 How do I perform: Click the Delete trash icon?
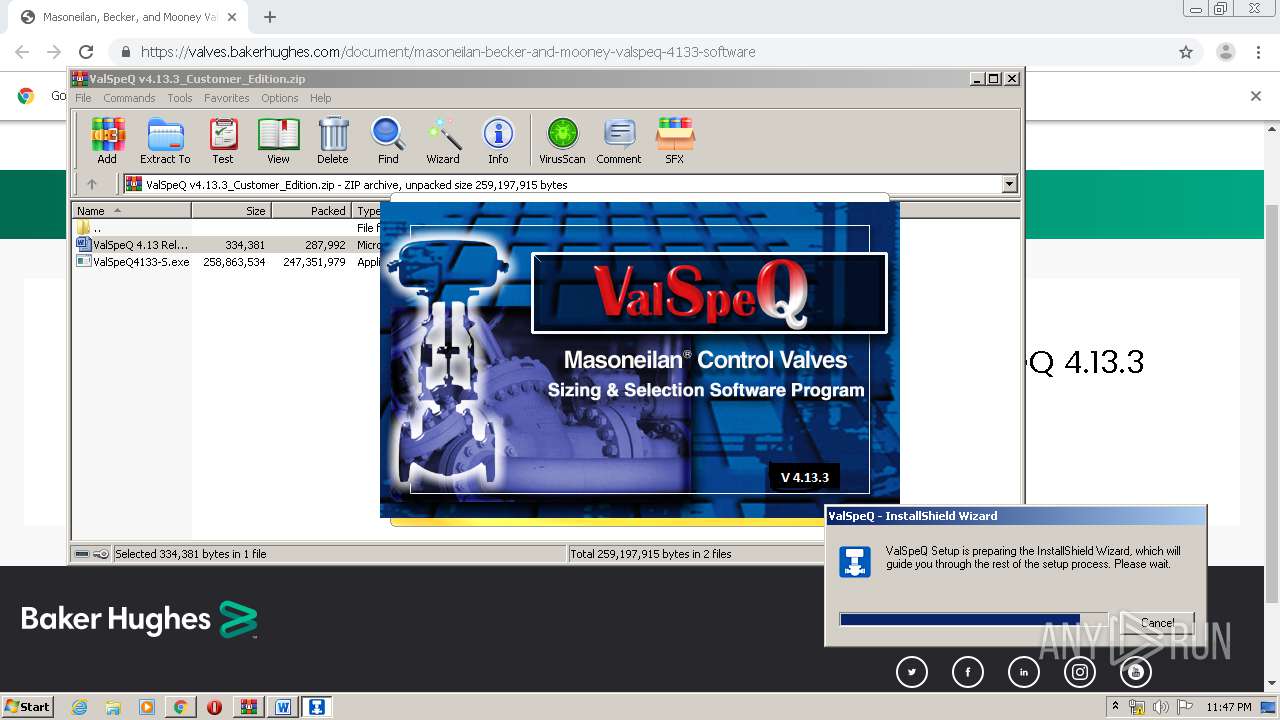(x=333, y=141)
